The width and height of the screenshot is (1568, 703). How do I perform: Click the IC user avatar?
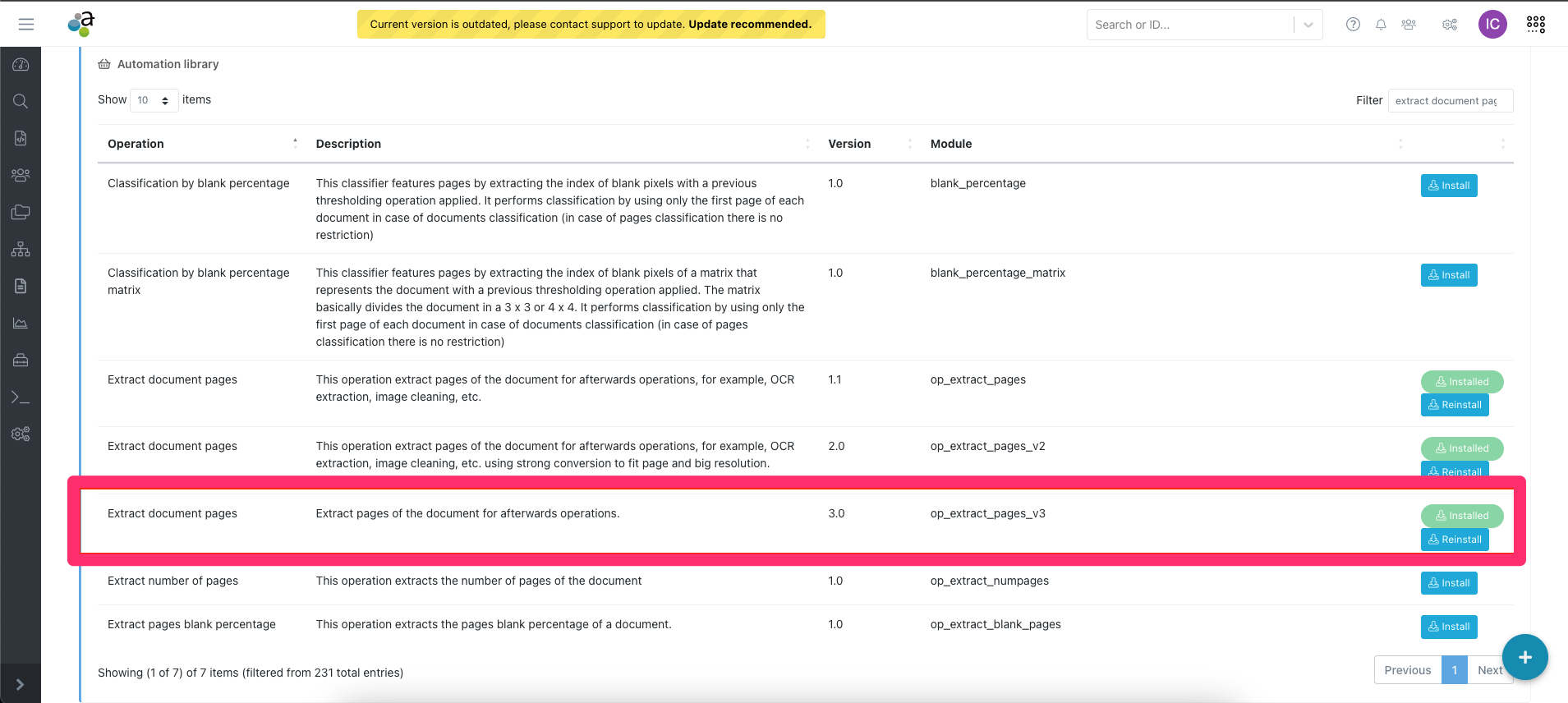[x=1492, y=25]
